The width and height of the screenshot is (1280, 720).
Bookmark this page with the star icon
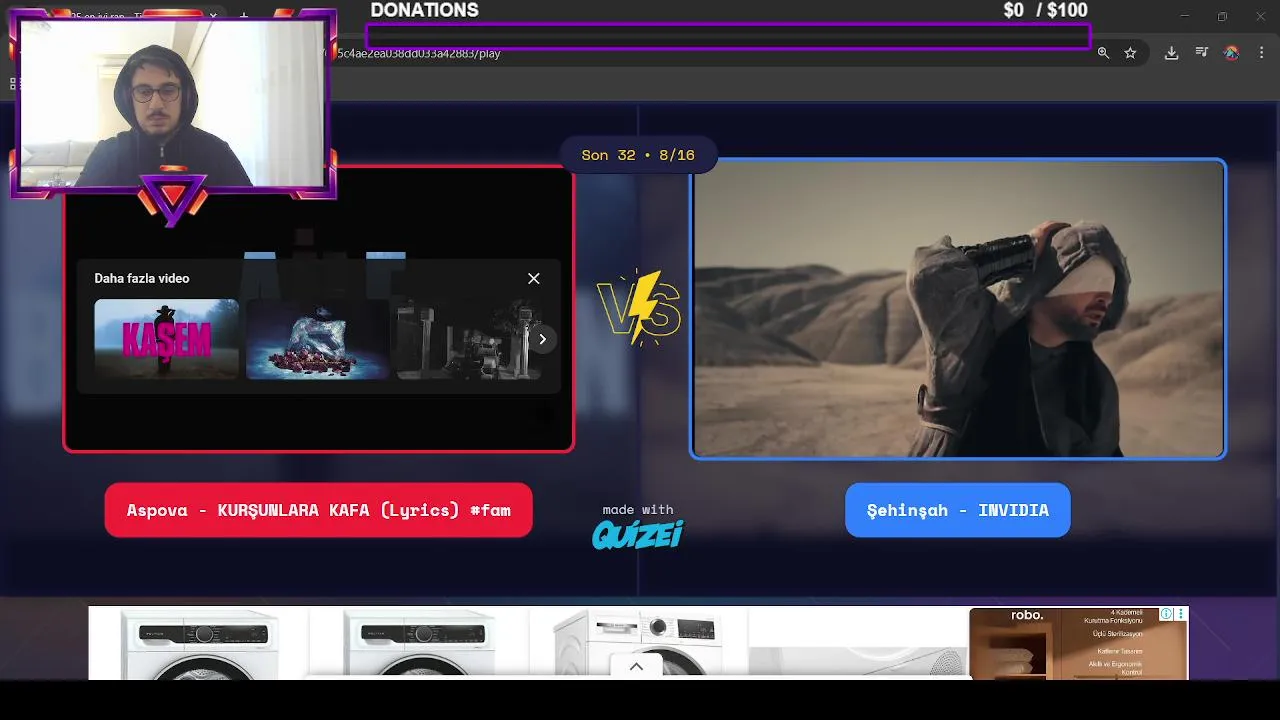[x=1130, y=53]
